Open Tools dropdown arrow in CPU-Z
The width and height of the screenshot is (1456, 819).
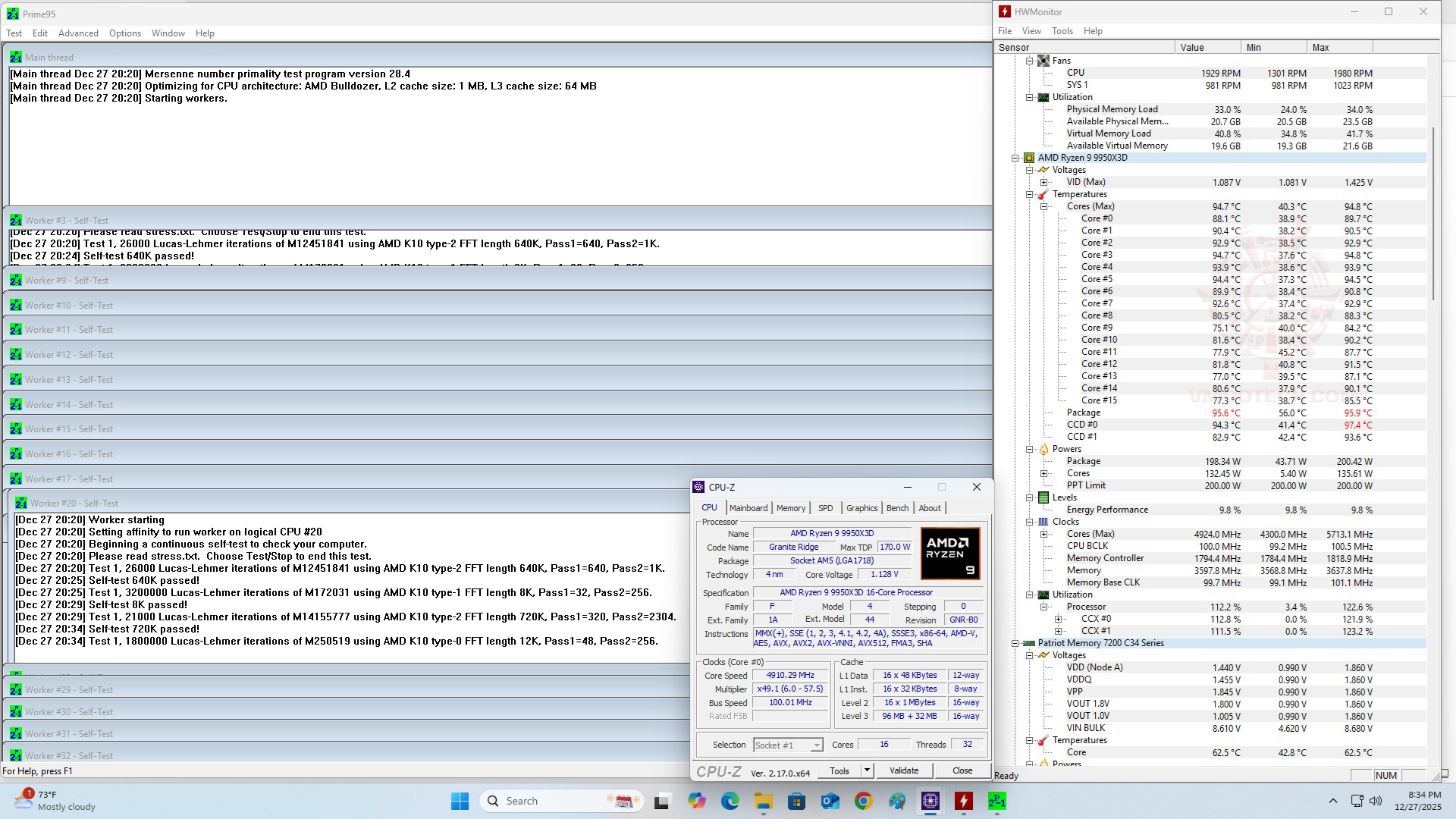click(867, 770)
